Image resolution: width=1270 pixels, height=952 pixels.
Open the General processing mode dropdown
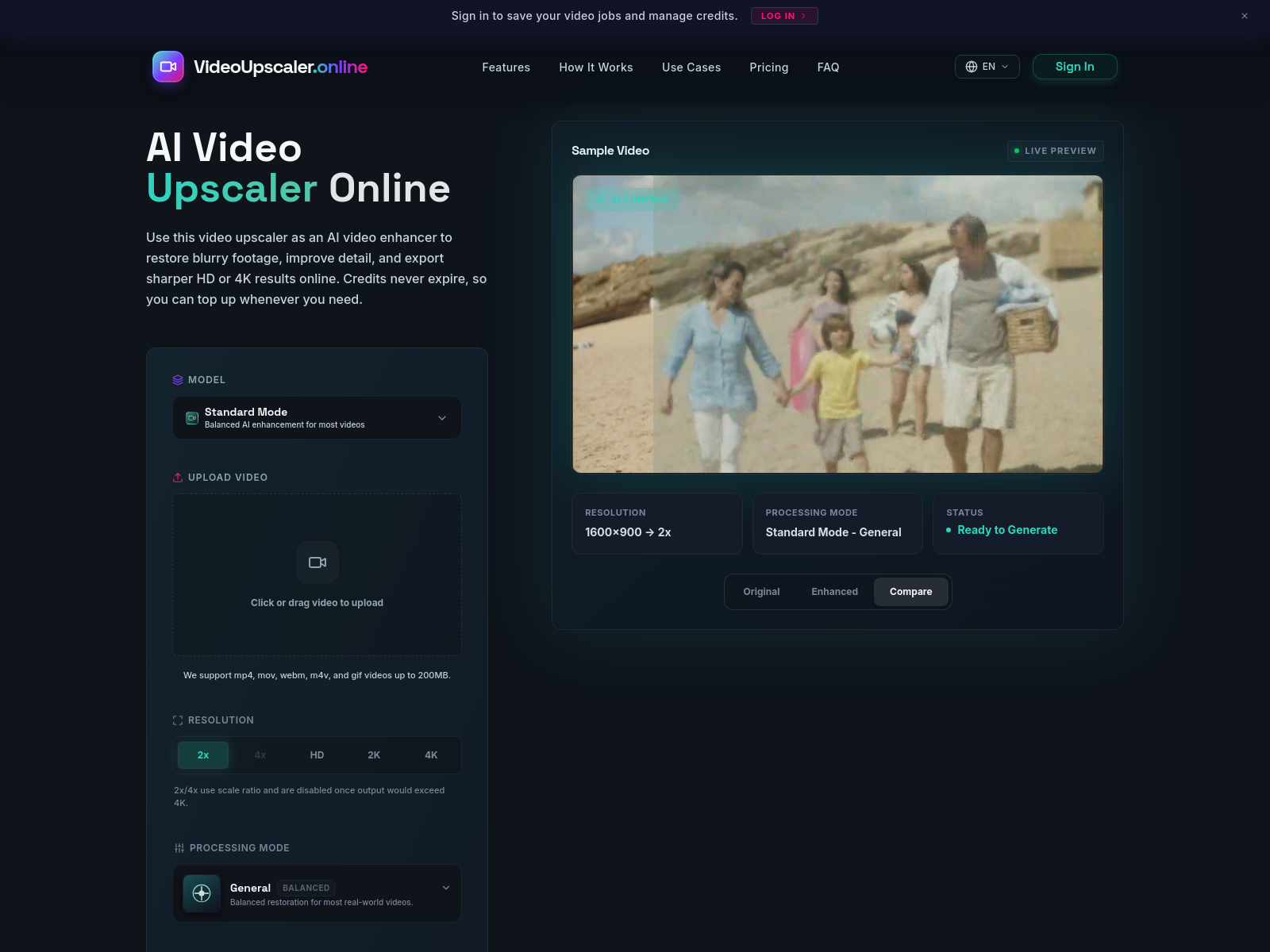click(445, 888)
